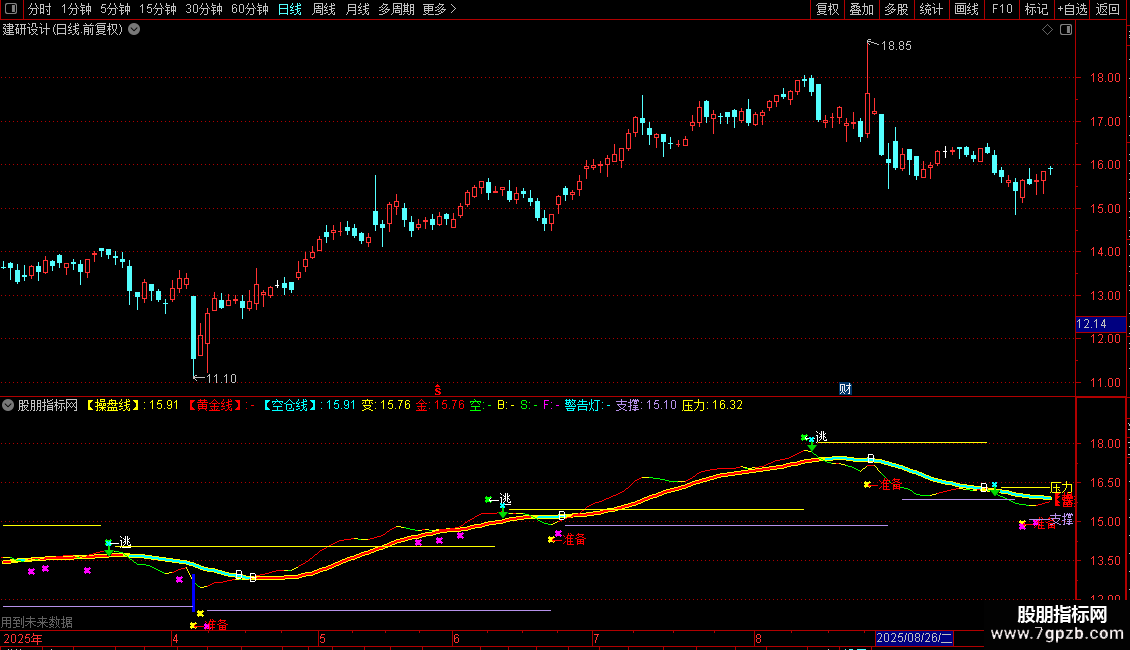Switch to the 分时 tab
Image resolution: width=1130 pixels, height=650 pixels.
[x=40, y=9]
